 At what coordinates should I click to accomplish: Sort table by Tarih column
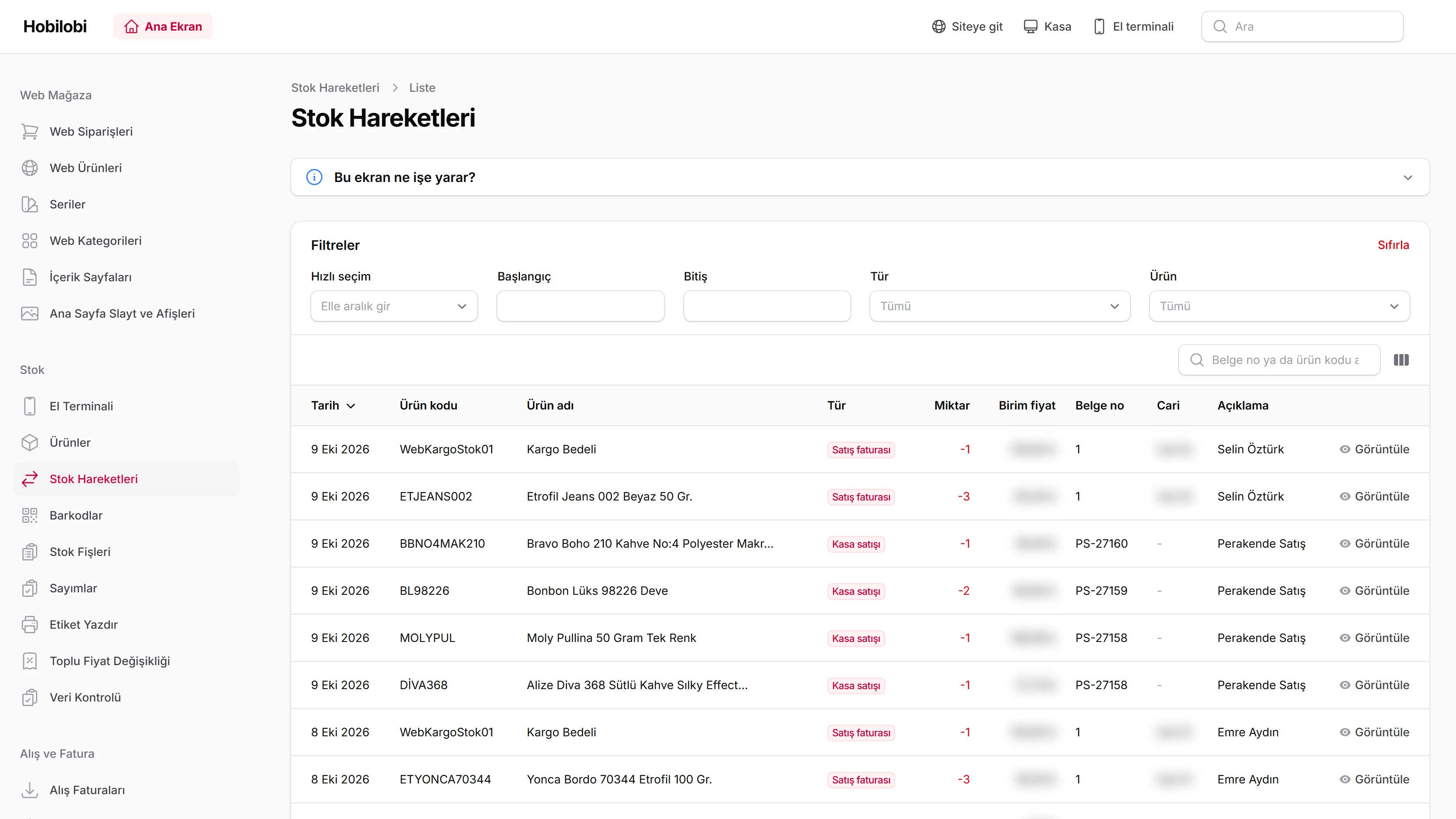point(333,406)
